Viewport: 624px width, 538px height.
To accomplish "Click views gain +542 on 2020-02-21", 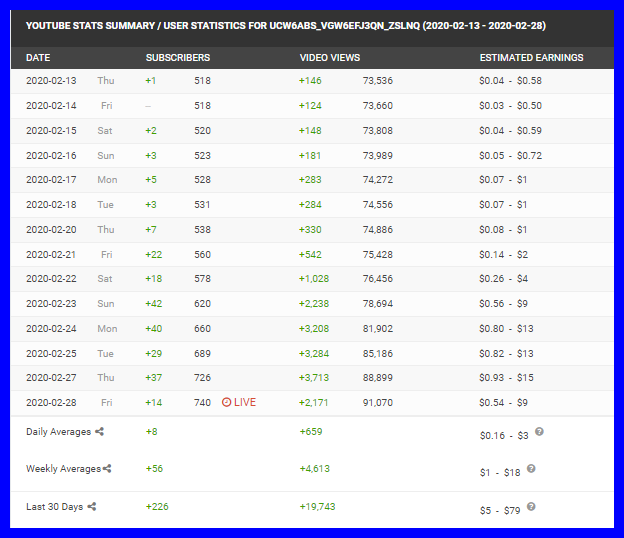I will [310, 255].
